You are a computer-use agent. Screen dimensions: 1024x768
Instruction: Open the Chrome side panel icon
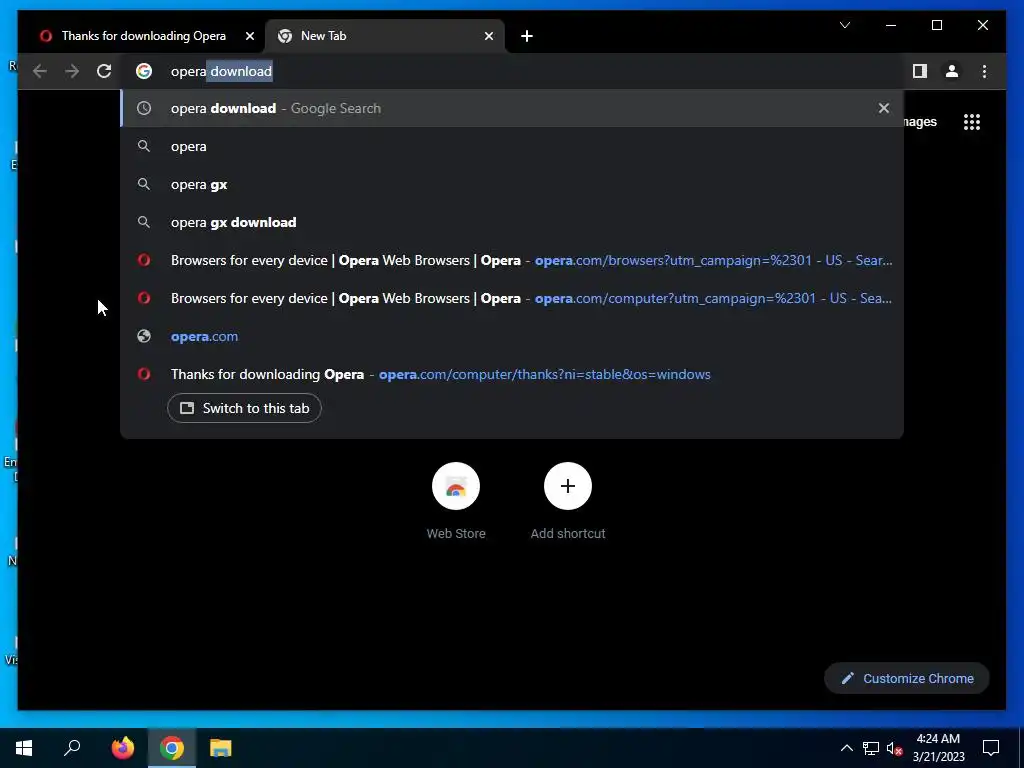[920, 71]
